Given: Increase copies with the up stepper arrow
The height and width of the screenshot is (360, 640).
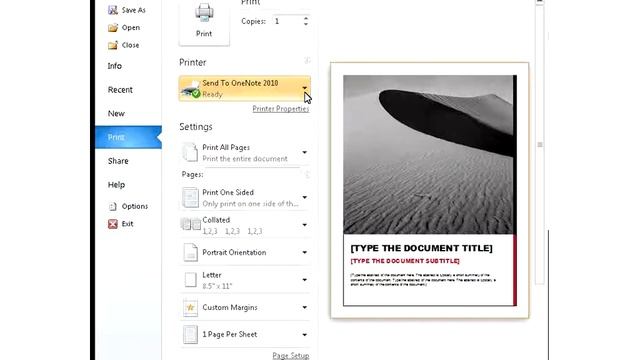Looking at the screenshot, I should pos(306,18).
